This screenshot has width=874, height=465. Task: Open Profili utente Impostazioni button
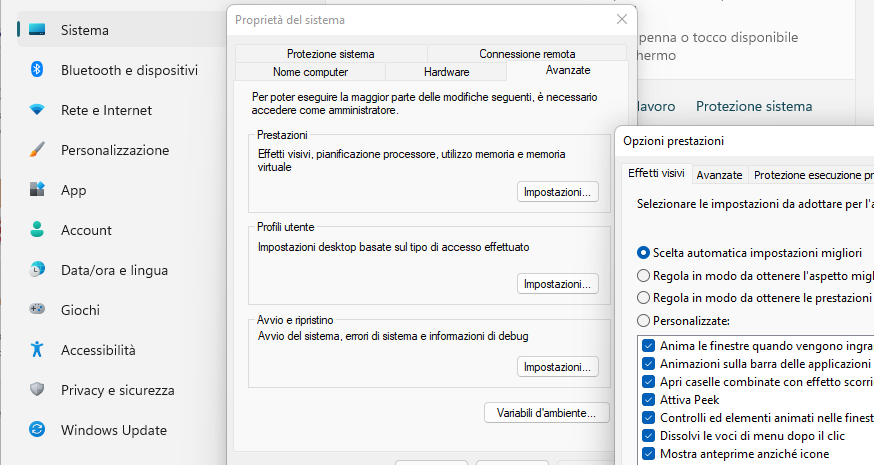coord(557,284)
